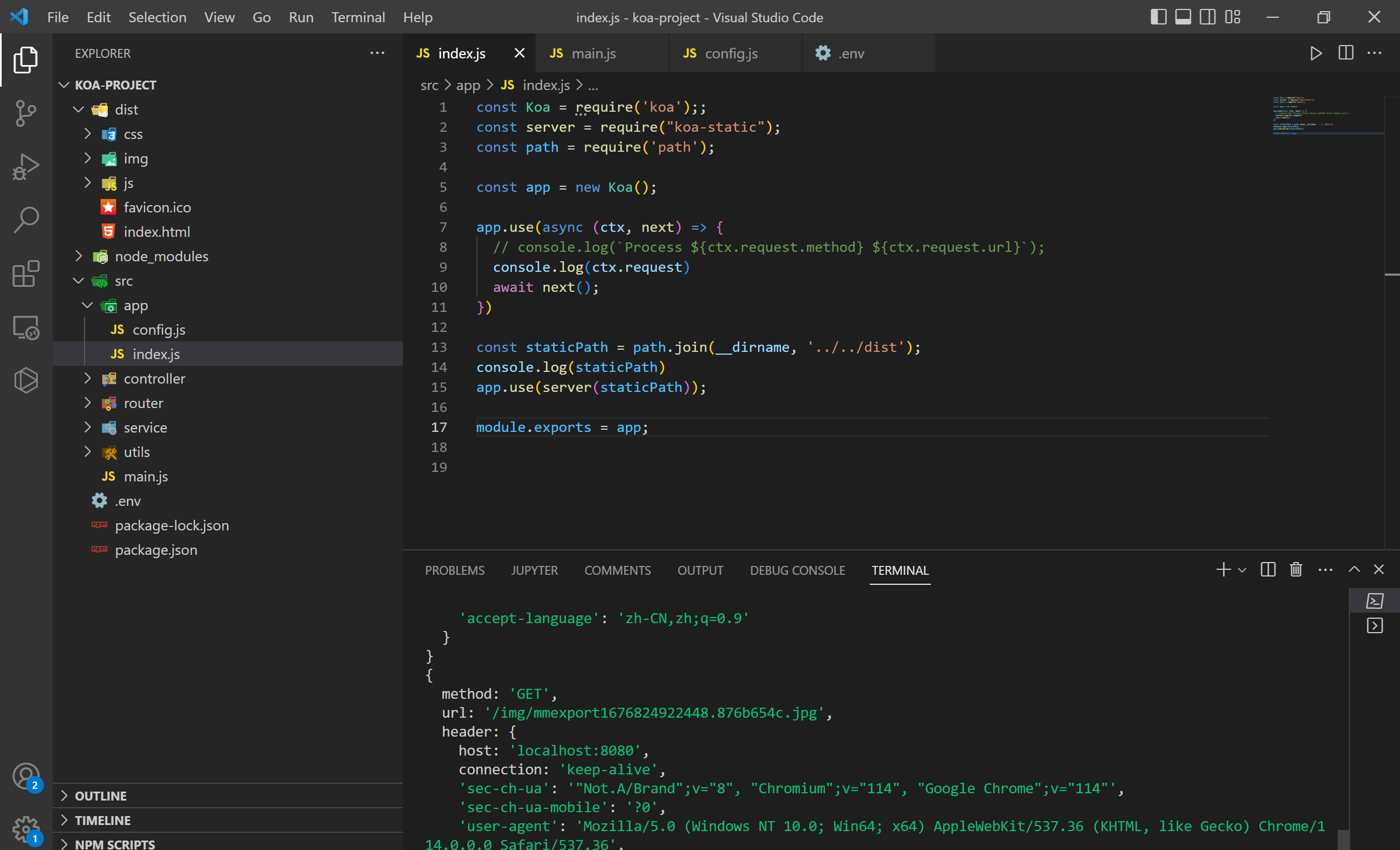The height and width of the screenshot is (850, 1400).
Task: Open Run and Debug view
Action: (x=26, y=166)
